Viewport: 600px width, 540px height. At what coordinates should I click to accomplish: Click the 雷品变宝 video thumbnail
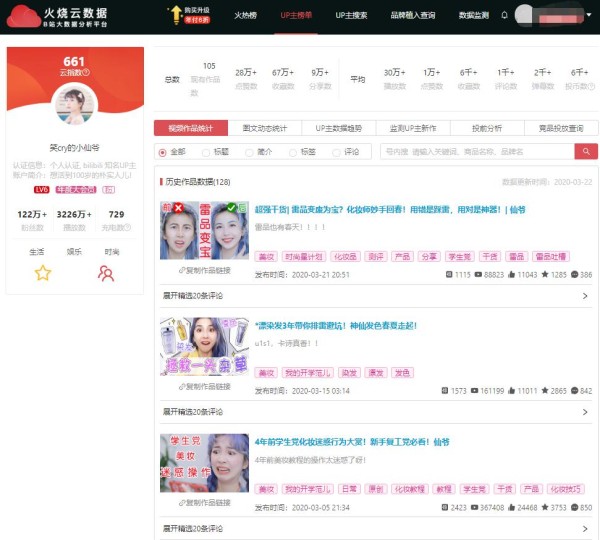tap(204, 230)
